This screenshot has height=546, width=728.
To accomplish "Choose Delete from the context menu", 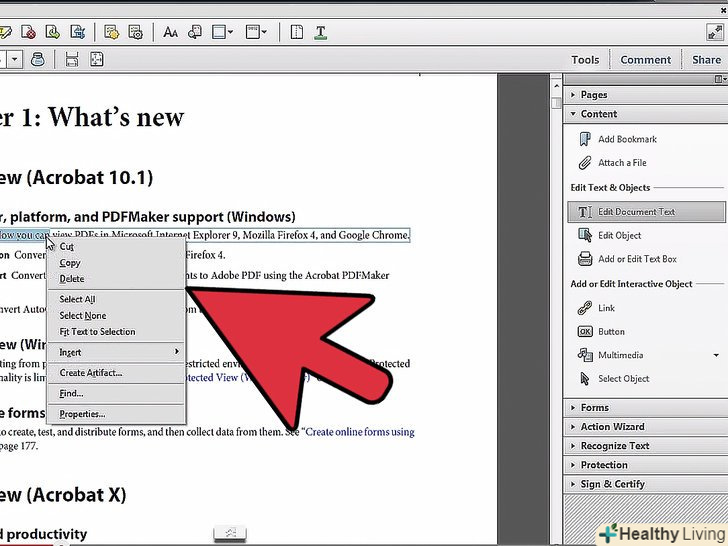I will pos(116,279).
